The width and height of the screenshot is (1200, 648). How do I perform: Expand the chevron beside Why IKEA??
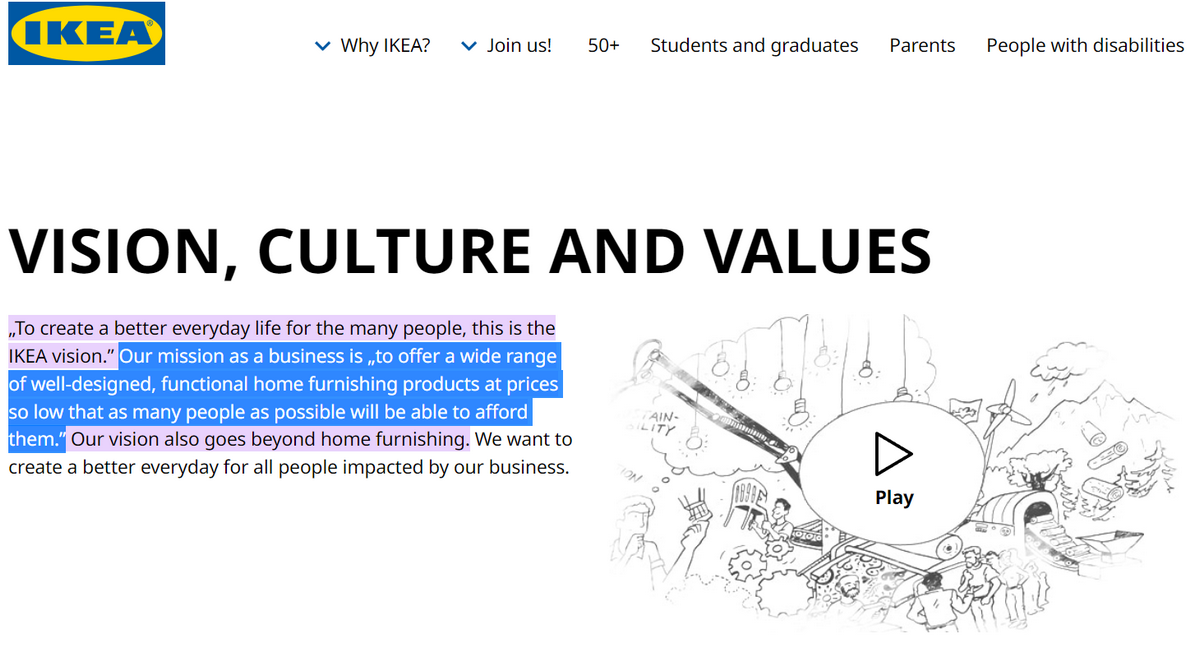coord(322,46)
